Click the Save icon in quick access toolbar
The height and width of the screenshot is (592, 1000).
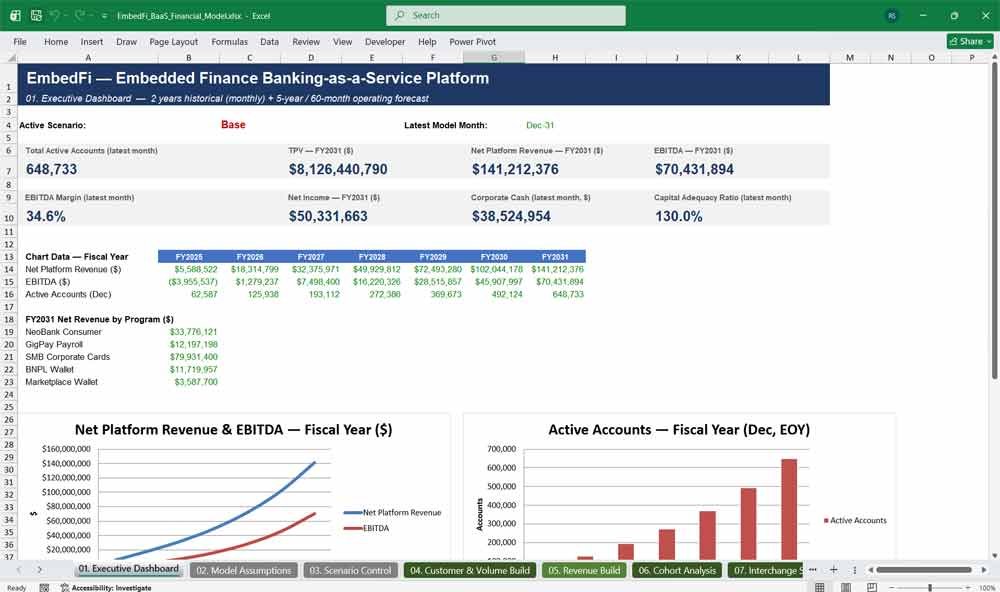[x=36, y=15]
